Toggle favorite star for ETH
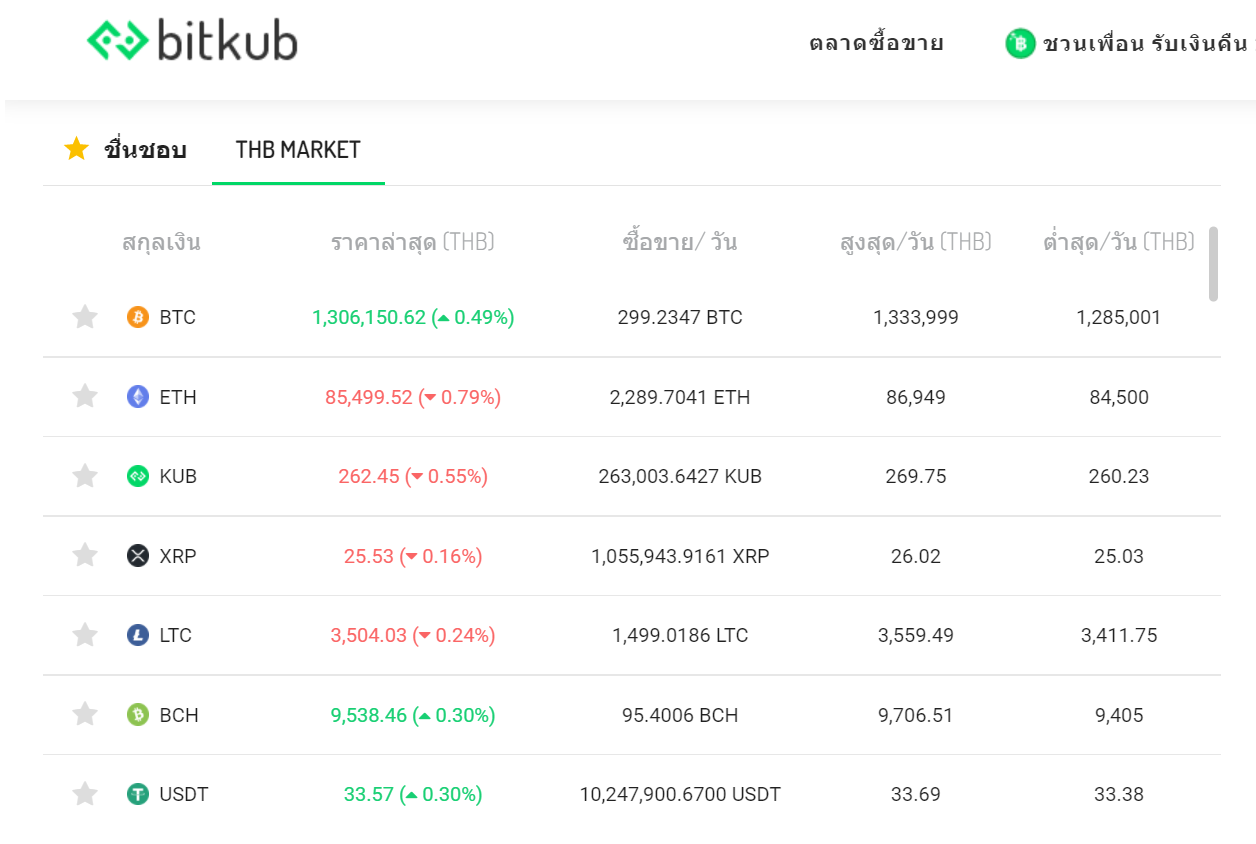 click(85, 396)
